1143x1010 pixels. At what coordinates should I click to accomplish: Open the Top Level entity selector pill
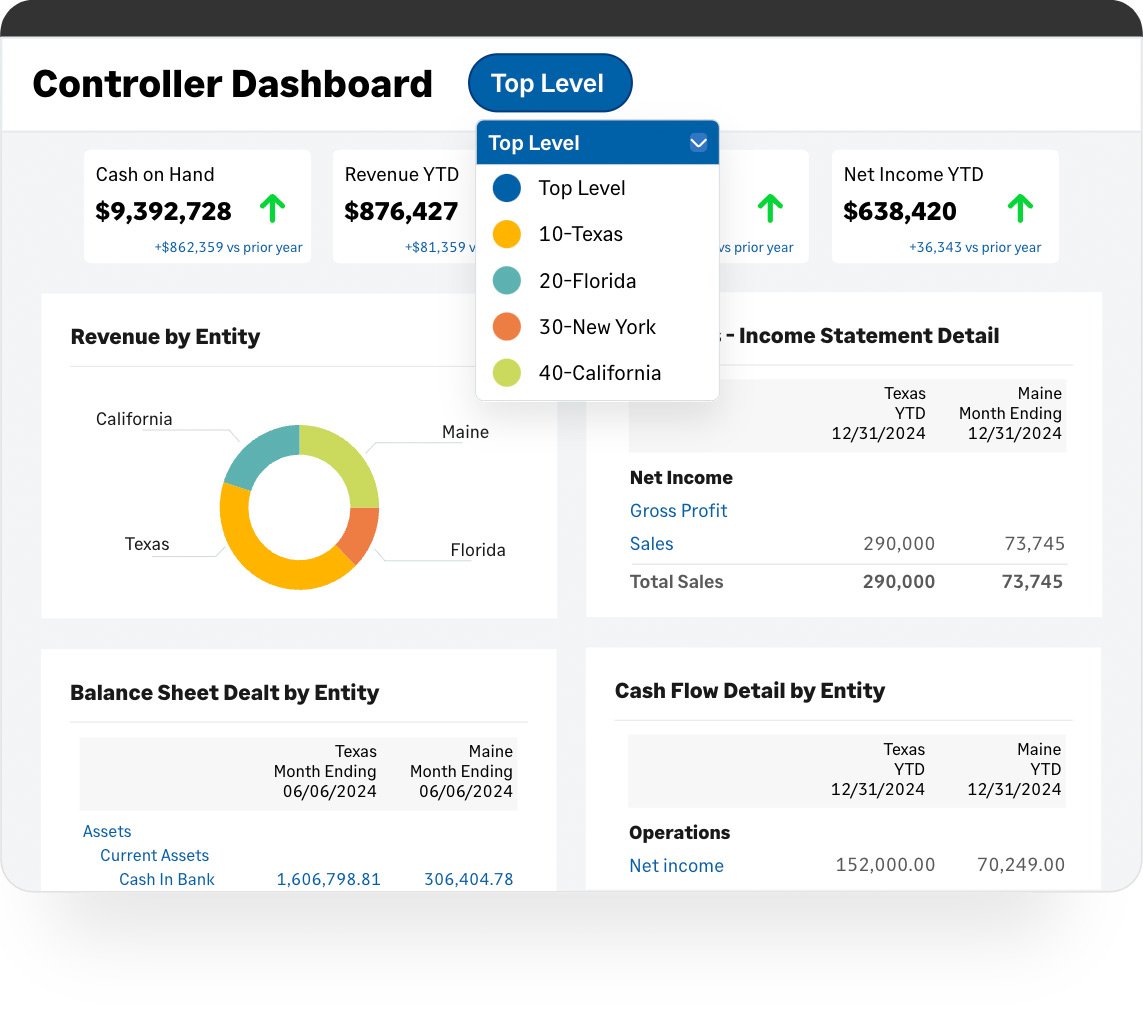tap(549, 84)
